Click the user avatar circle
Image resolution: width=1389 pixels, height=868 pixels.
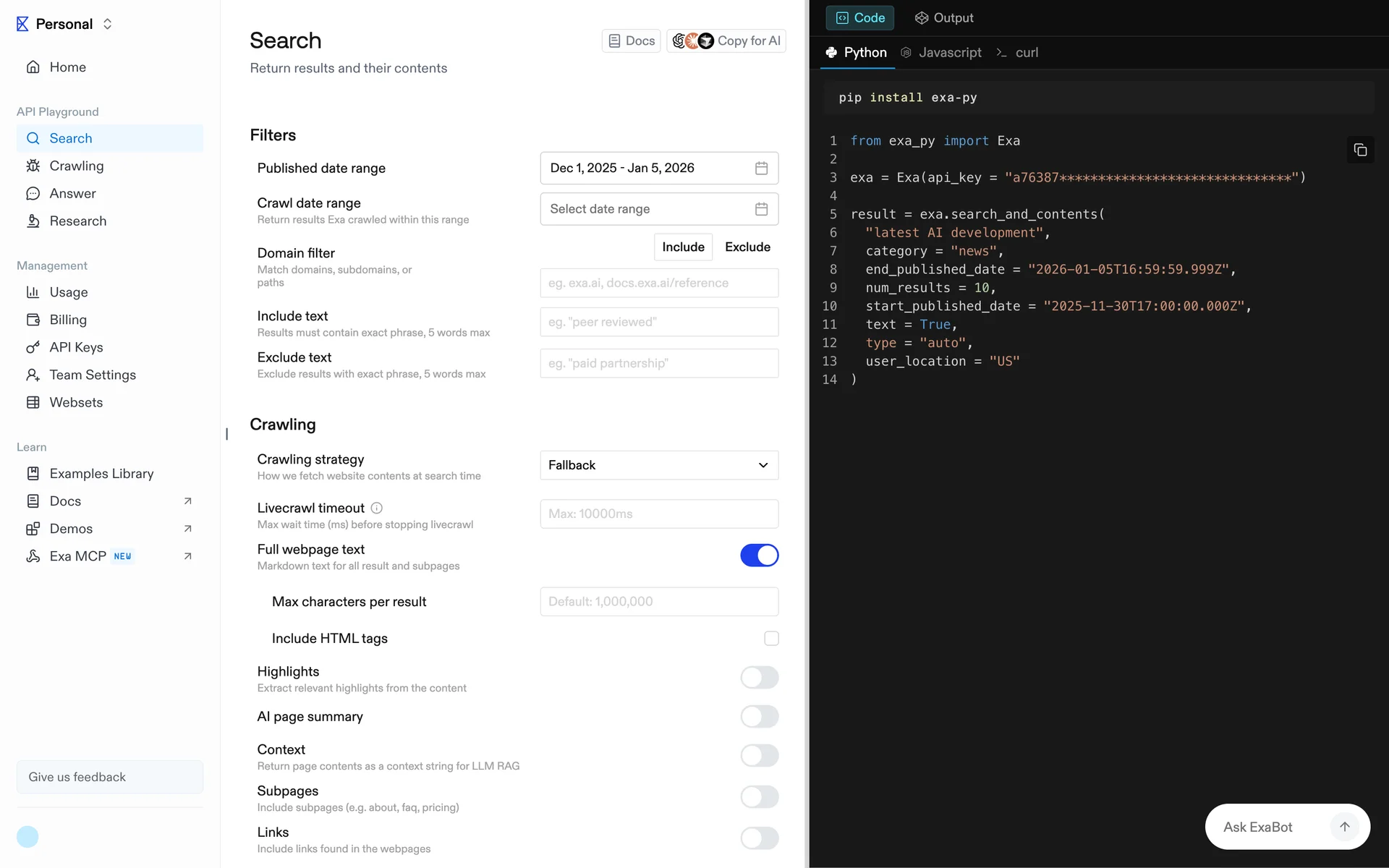27,837
